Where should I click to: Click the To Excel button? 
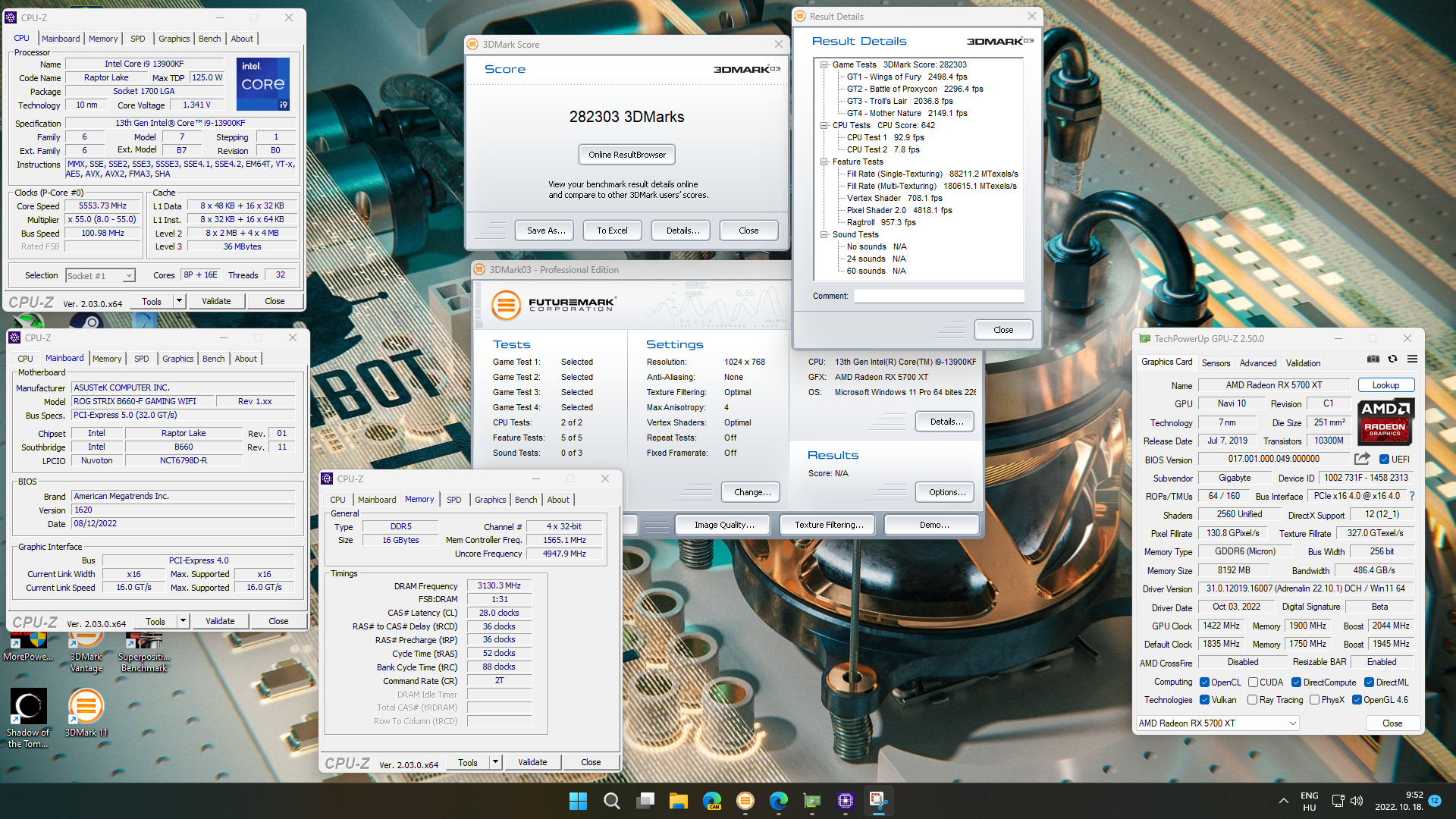(x=612, y=231)
